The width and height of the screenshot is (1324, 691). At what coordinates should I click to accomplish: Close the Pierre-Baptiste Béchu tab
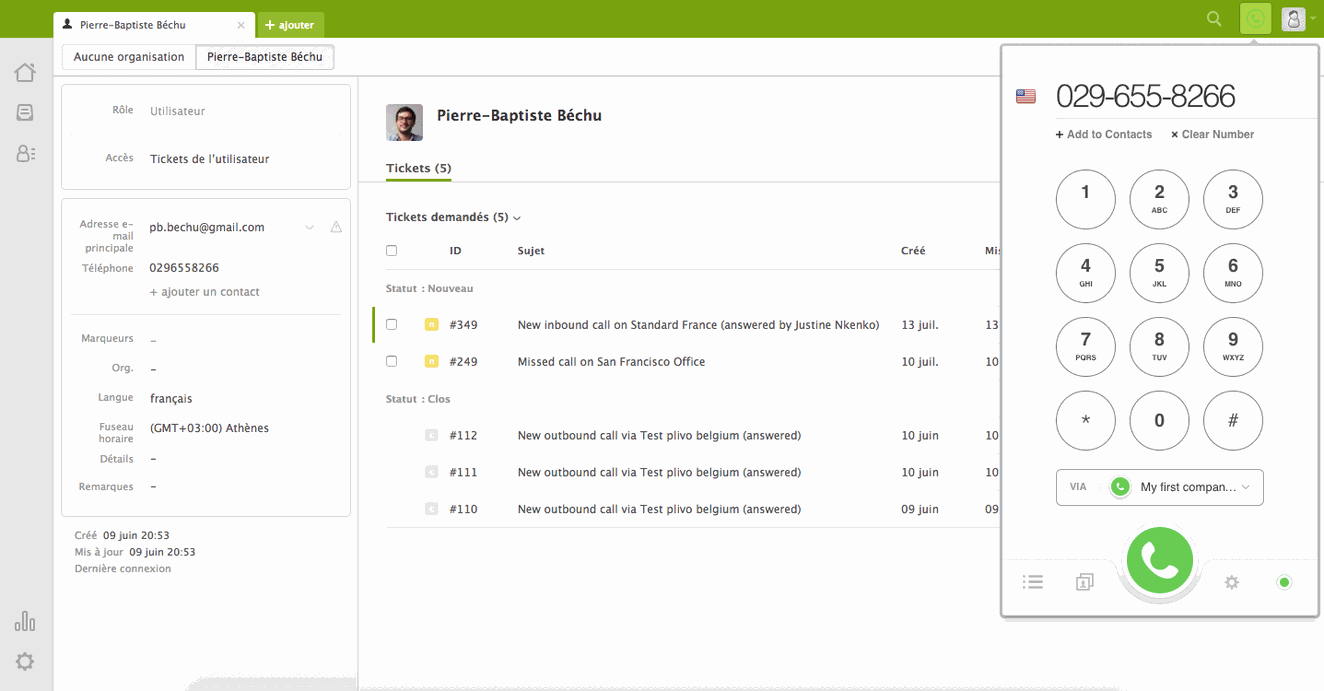pos(241,25)
